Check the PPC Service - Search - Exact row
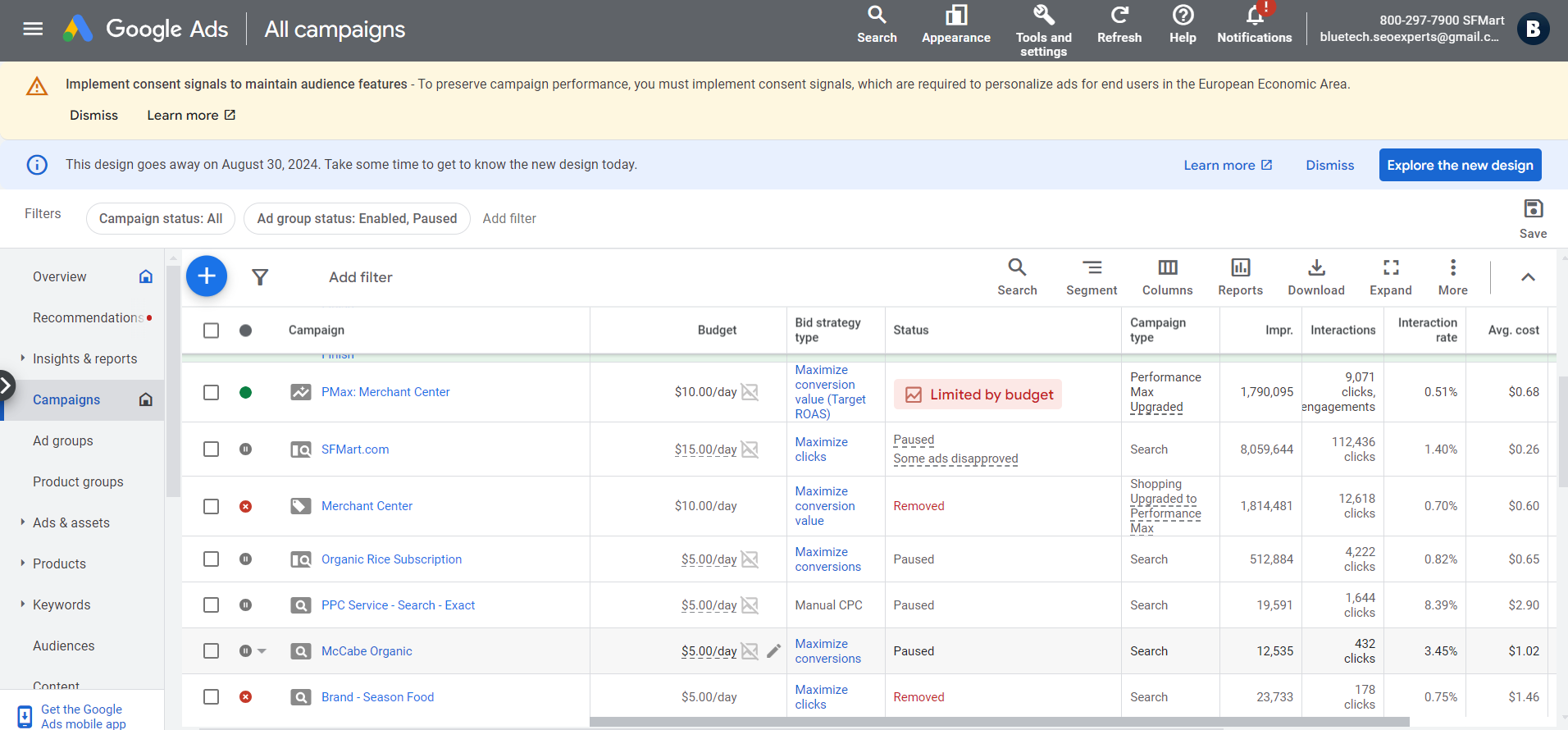 pyautogui.click(x=211, y=605)
